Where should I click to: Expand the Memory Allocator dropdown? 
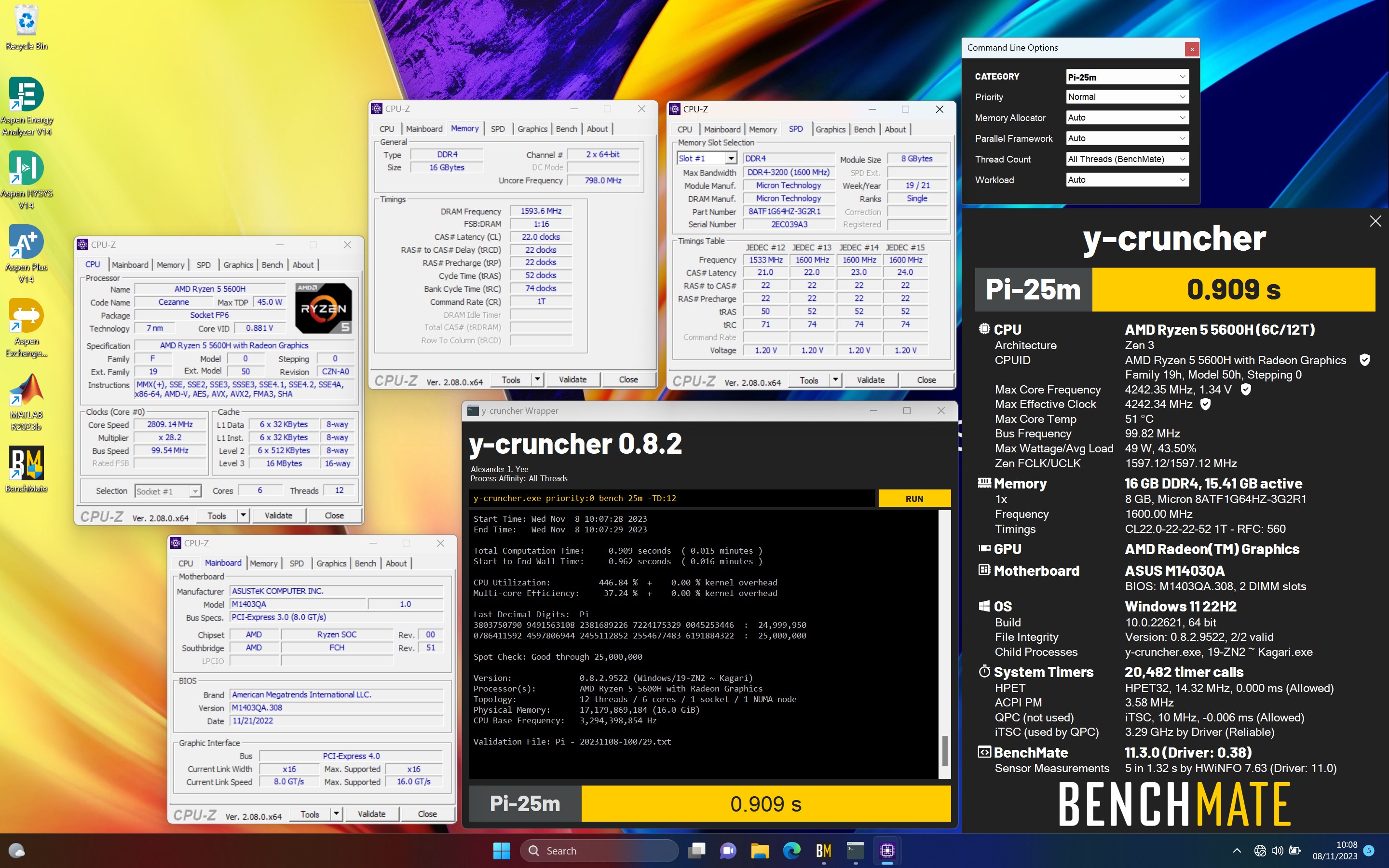pos(1127,118)
